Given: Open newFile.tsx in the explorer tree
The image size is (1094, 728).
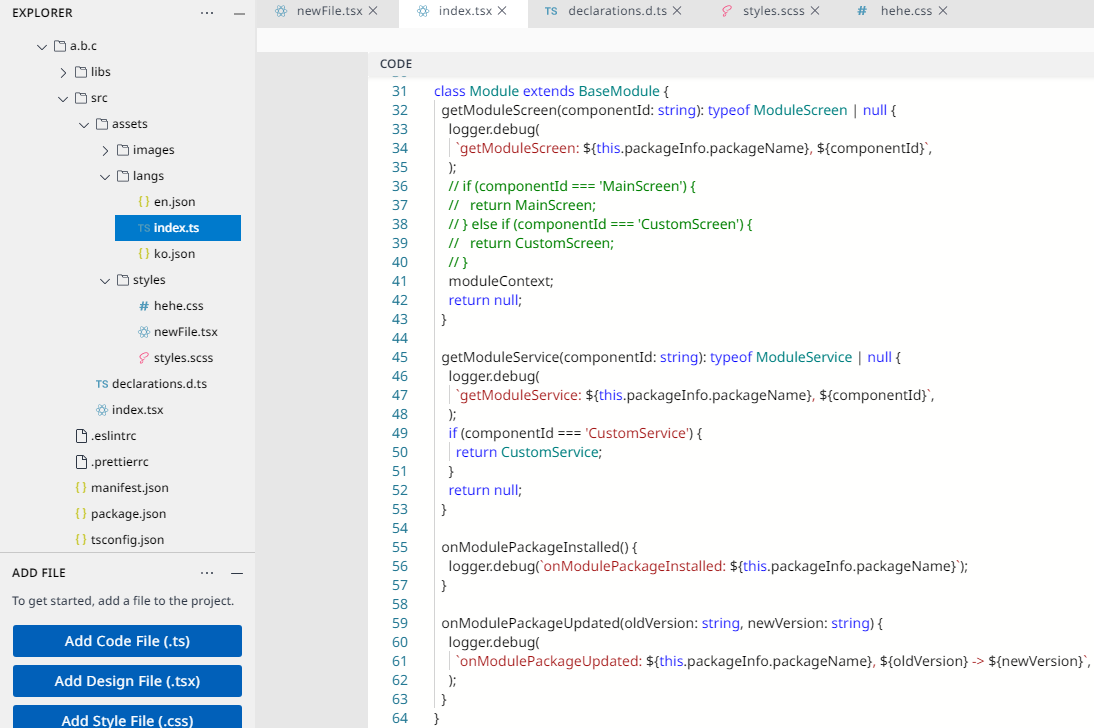Looking at the screenshot, I should pos(186,332).
